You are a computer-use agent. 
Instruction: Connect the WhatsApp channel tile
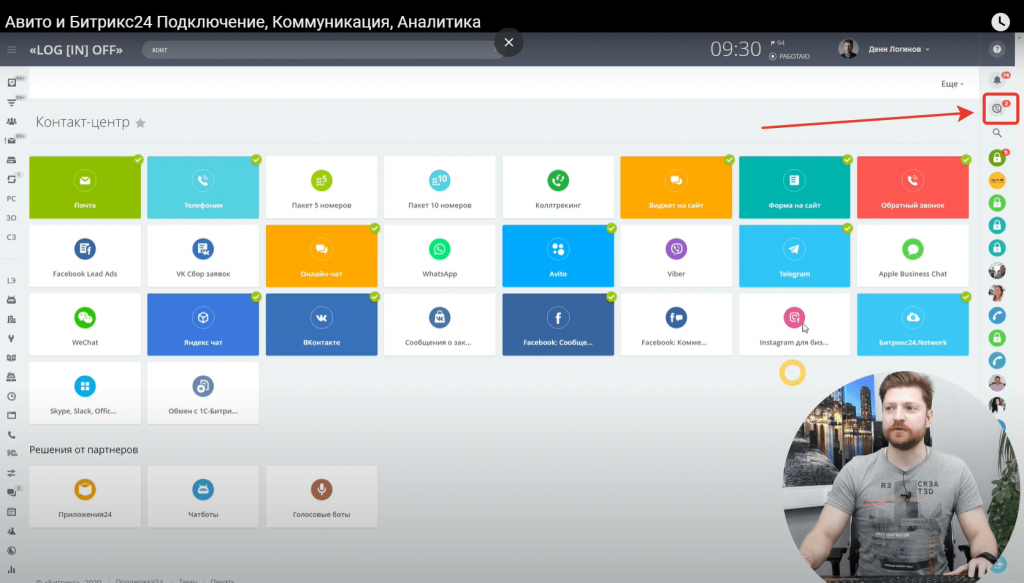click(x=440, y=256)
